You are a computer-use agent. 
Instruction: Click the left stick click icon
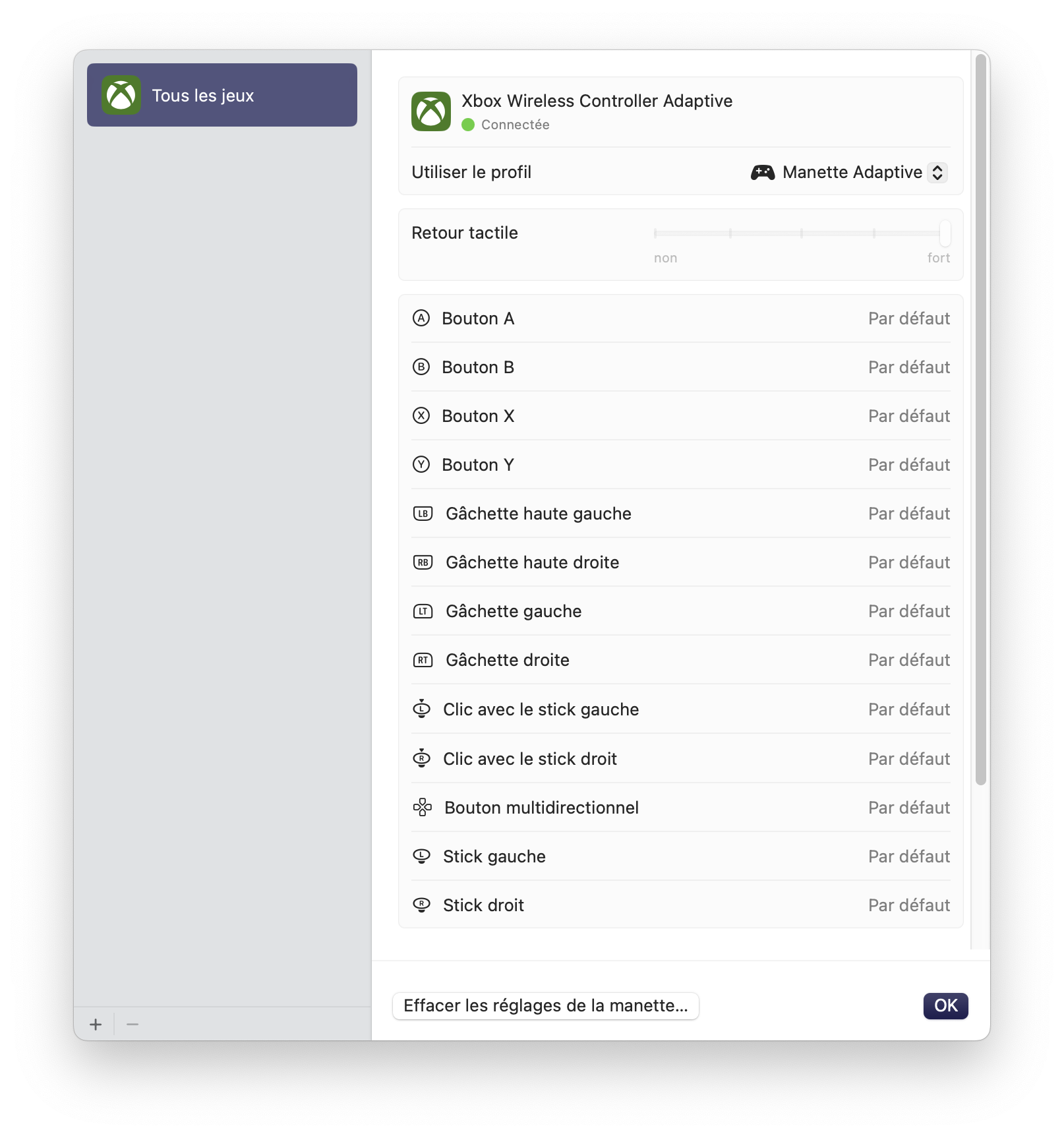tap(422, 709)
